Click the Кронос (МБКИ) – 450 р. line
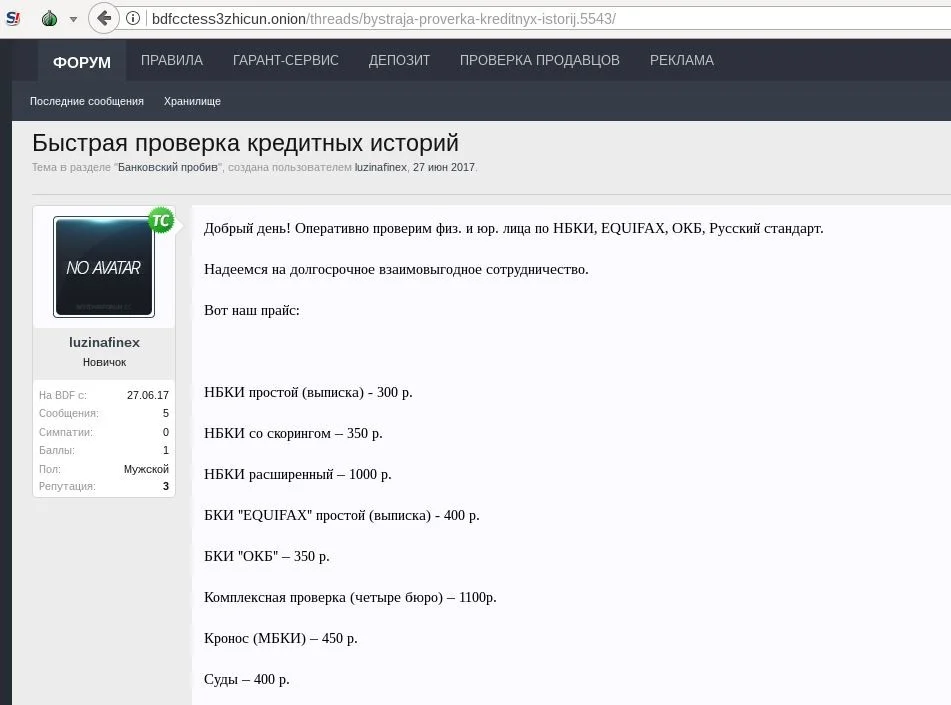The image size is (951, 705). (281, 638)
